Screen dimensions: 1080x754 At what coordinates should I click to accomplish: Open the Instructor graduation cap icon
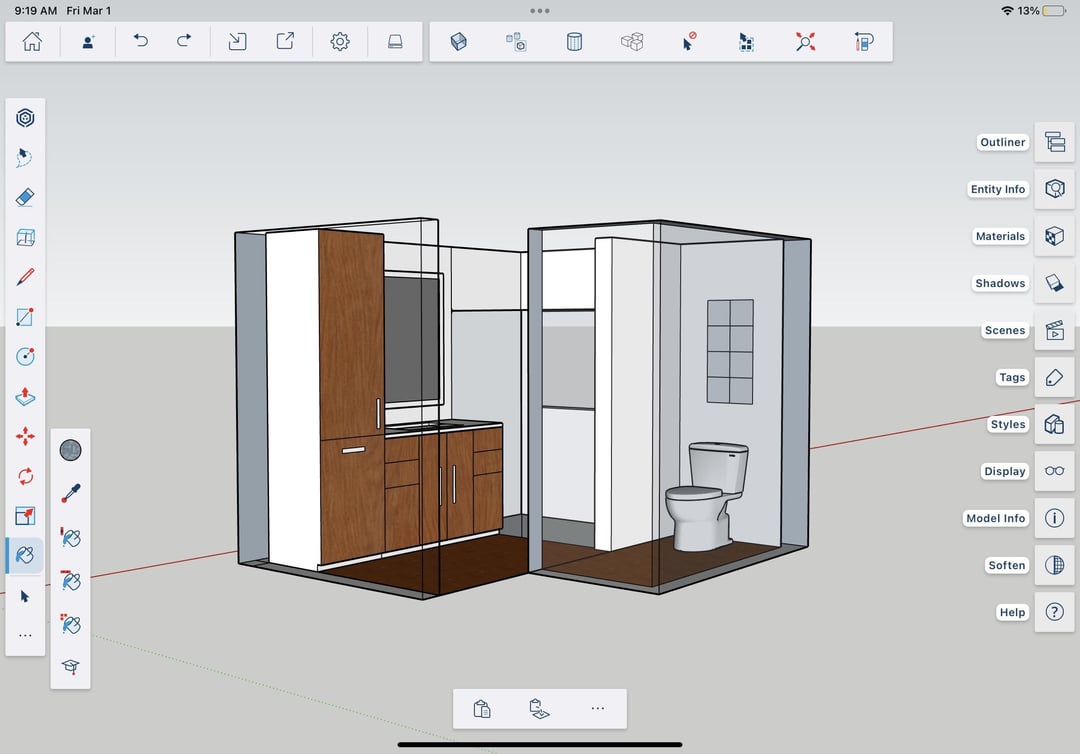70,667
